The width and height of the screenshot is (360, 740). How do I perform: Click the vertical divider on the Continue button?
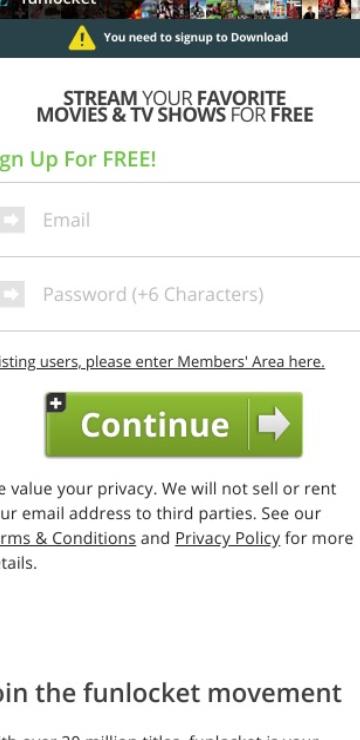(x=249, y=424)
